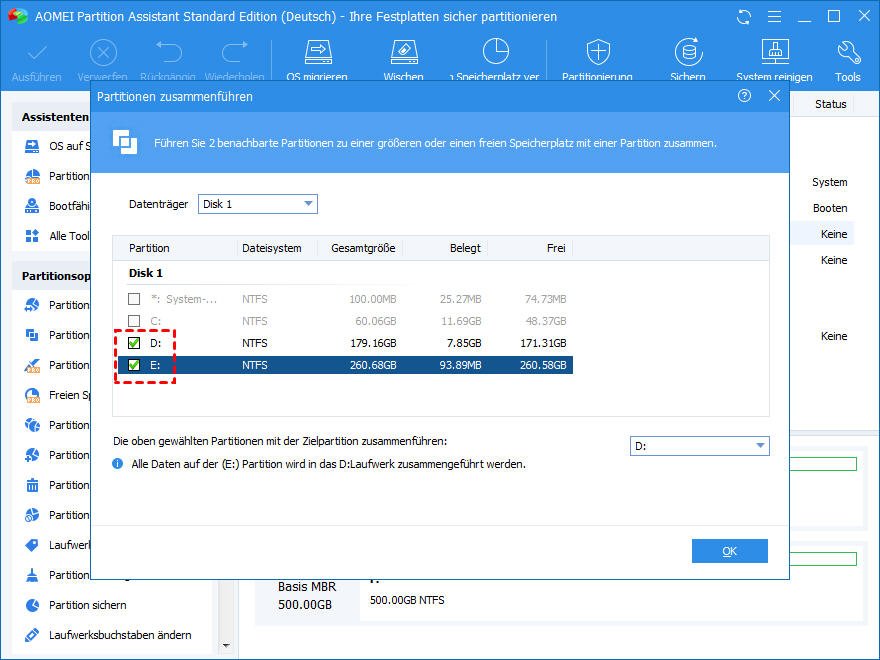The width and height of the screenshot is (880, 660).
Task: Click the Wischen toolbar icon
Action: pyautogui.click(x=403, y=54)
